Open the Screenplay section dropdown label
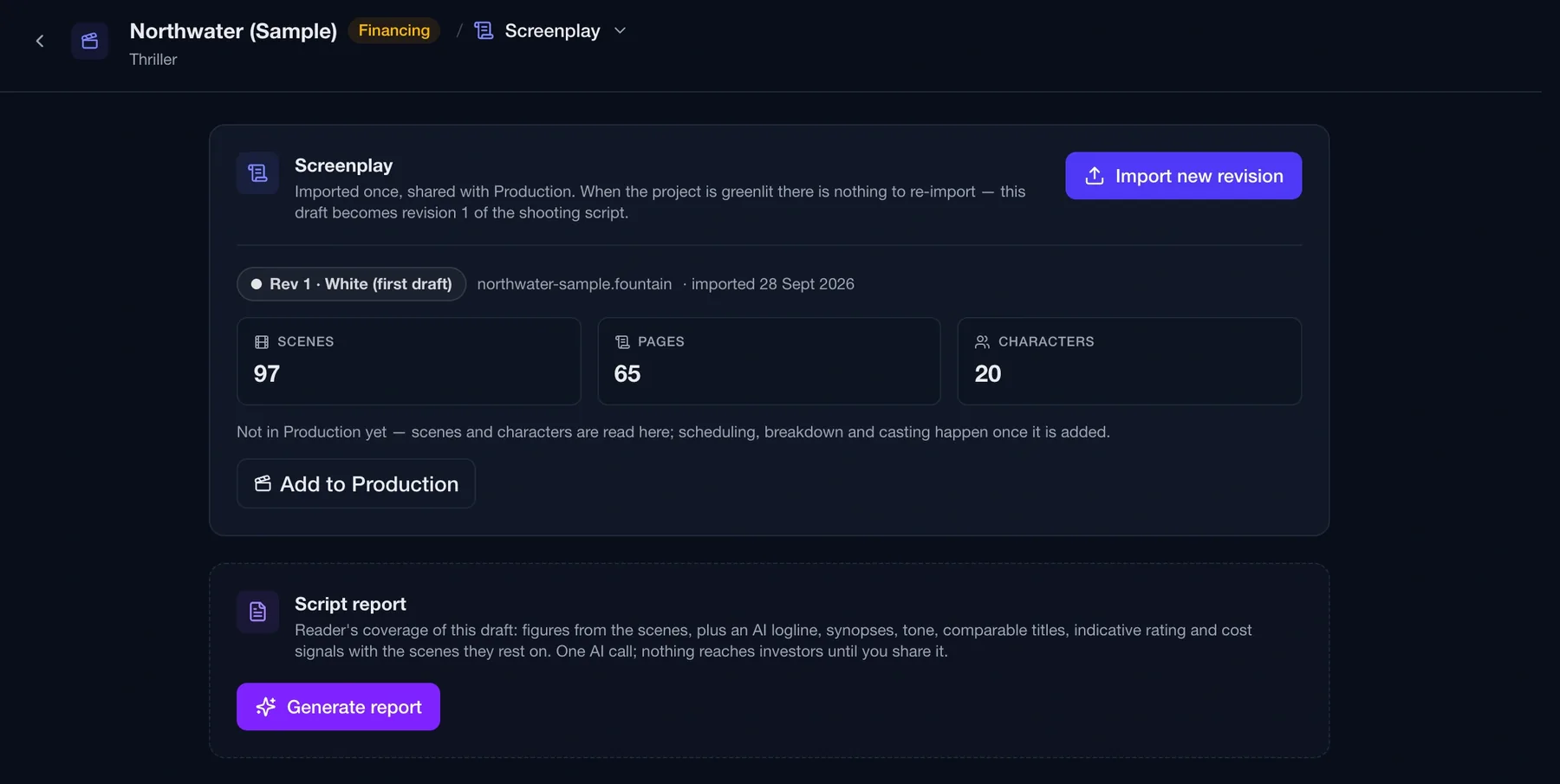The image size is (1560, 784). point(552,30)
